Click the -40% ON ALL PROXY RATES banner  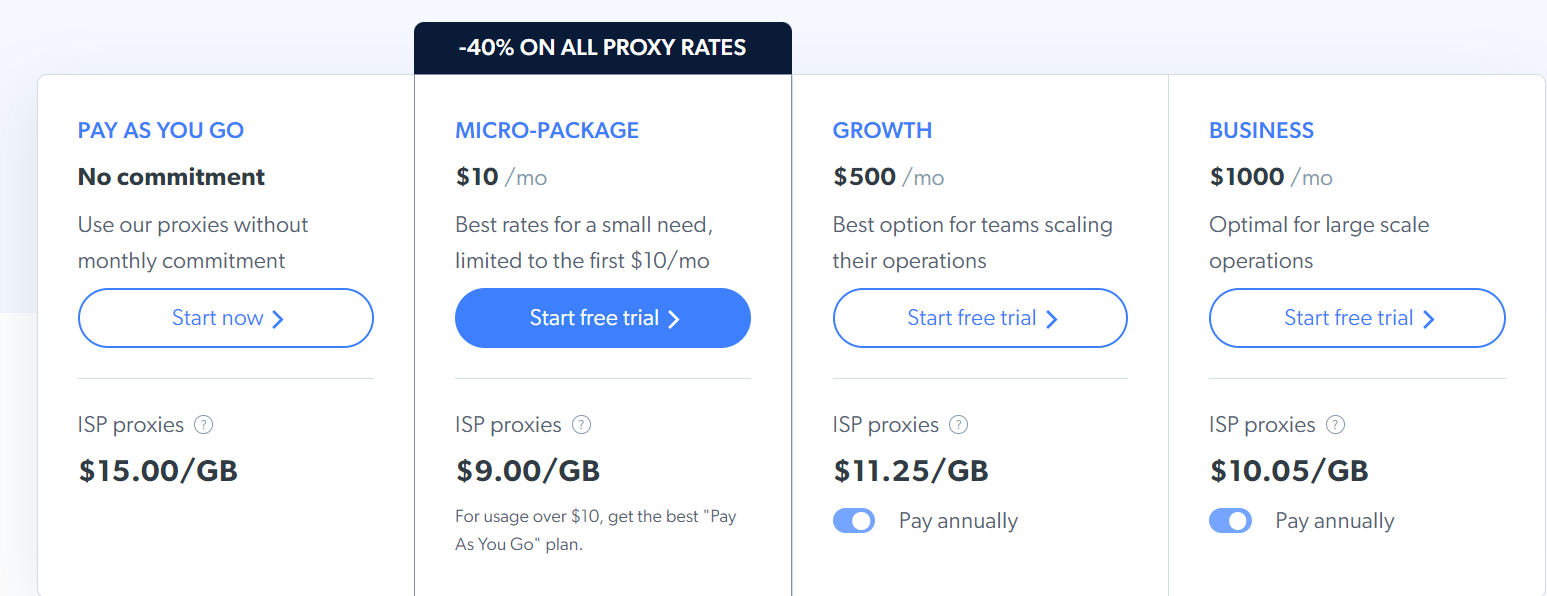pos(603,48)
